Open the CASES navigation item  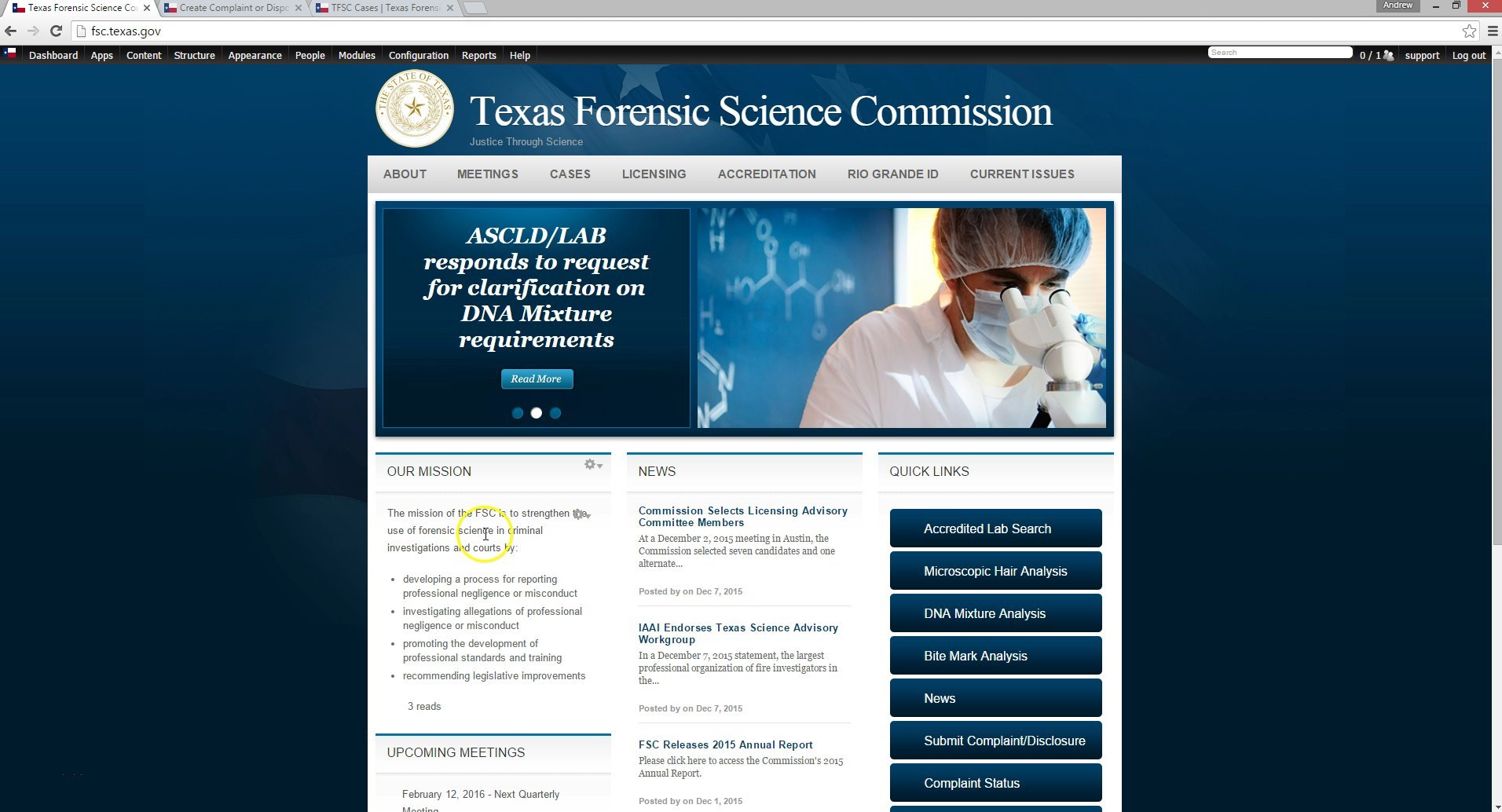[570, 174]
